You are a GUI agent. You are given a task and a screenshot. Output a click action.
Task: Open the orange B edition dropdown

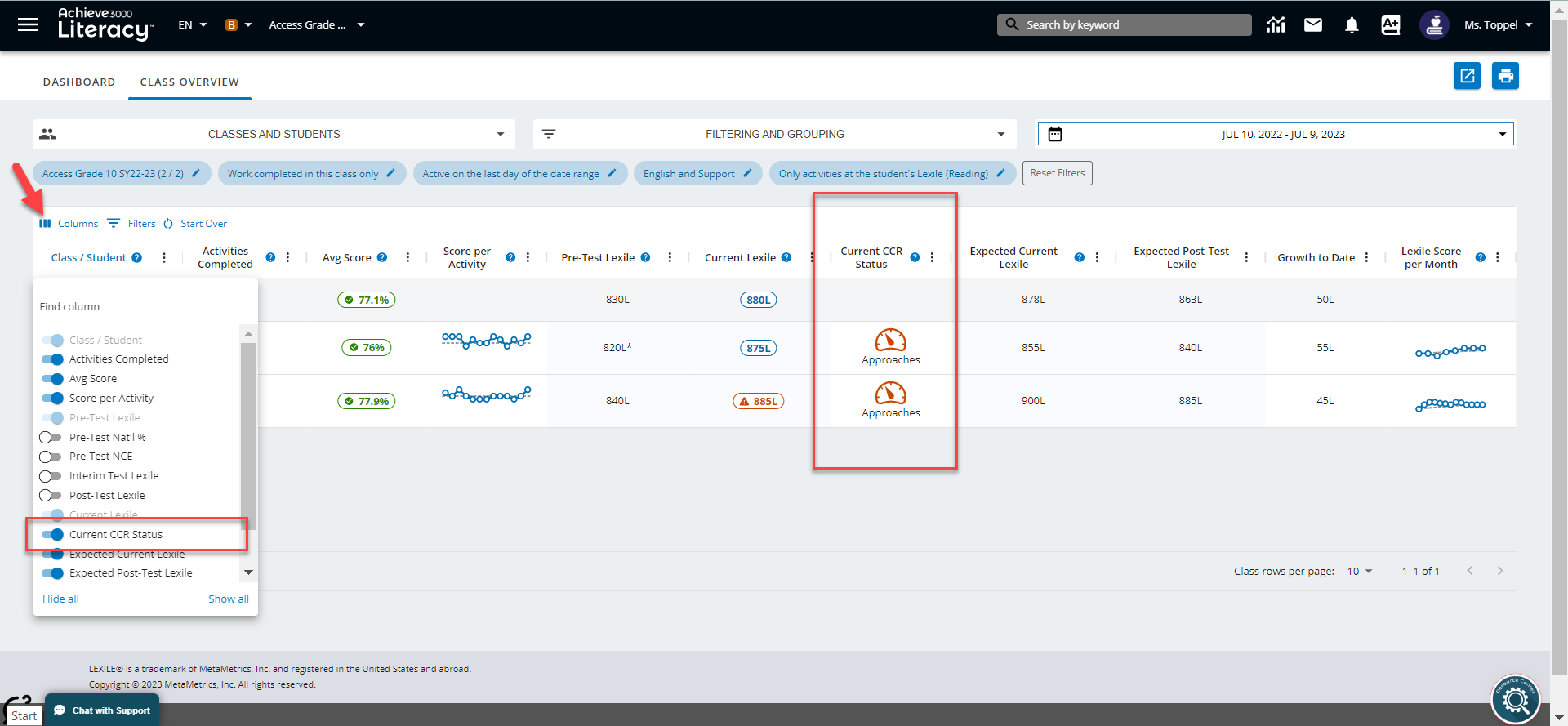tap(238, 25)
